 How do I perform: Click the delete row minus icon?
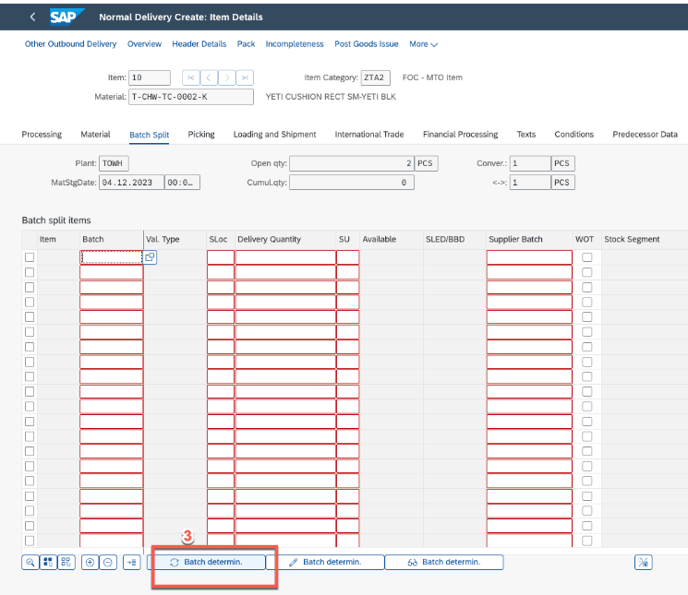tap(108, 562)
